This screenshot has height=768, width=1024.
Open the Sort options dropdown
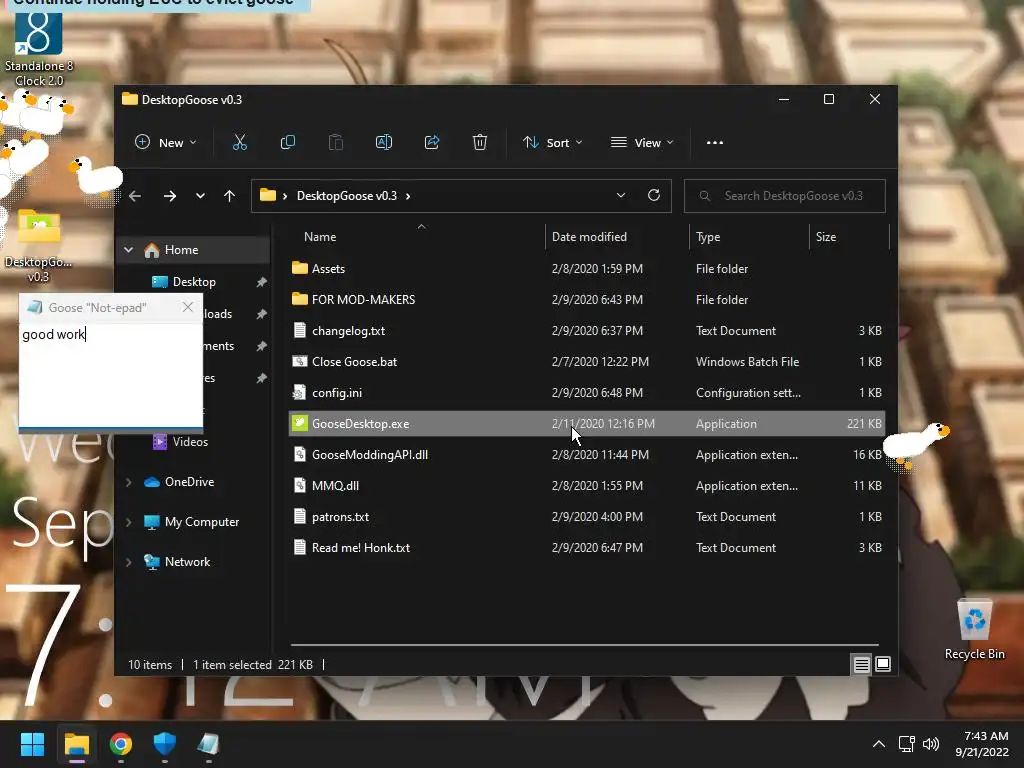click(x=552, y=142)
